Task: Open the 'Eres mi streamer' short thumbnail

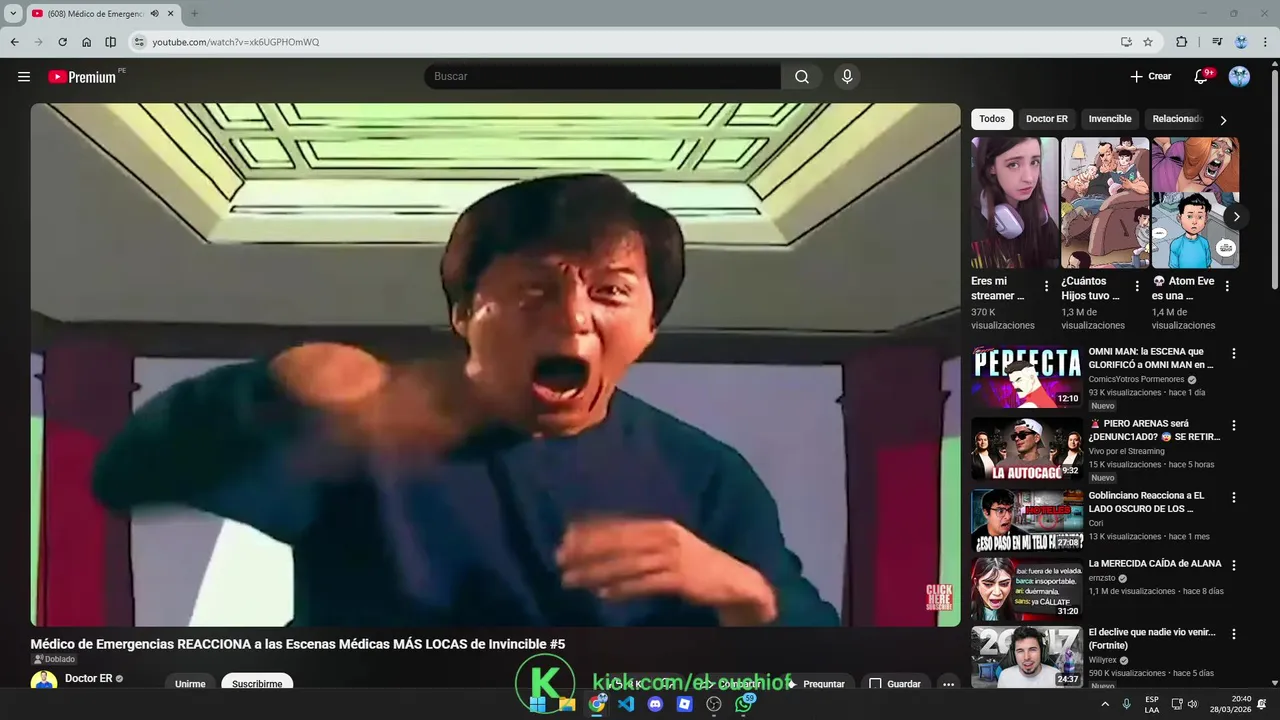Action: point(1015,203)
